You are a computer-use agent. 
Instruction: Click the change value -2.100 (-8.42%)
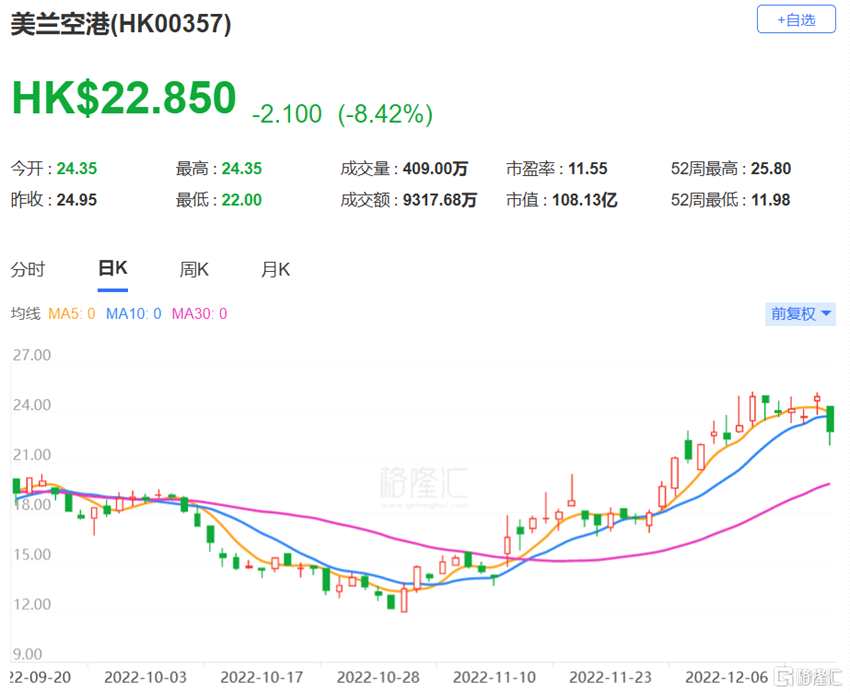click(342, 114)
